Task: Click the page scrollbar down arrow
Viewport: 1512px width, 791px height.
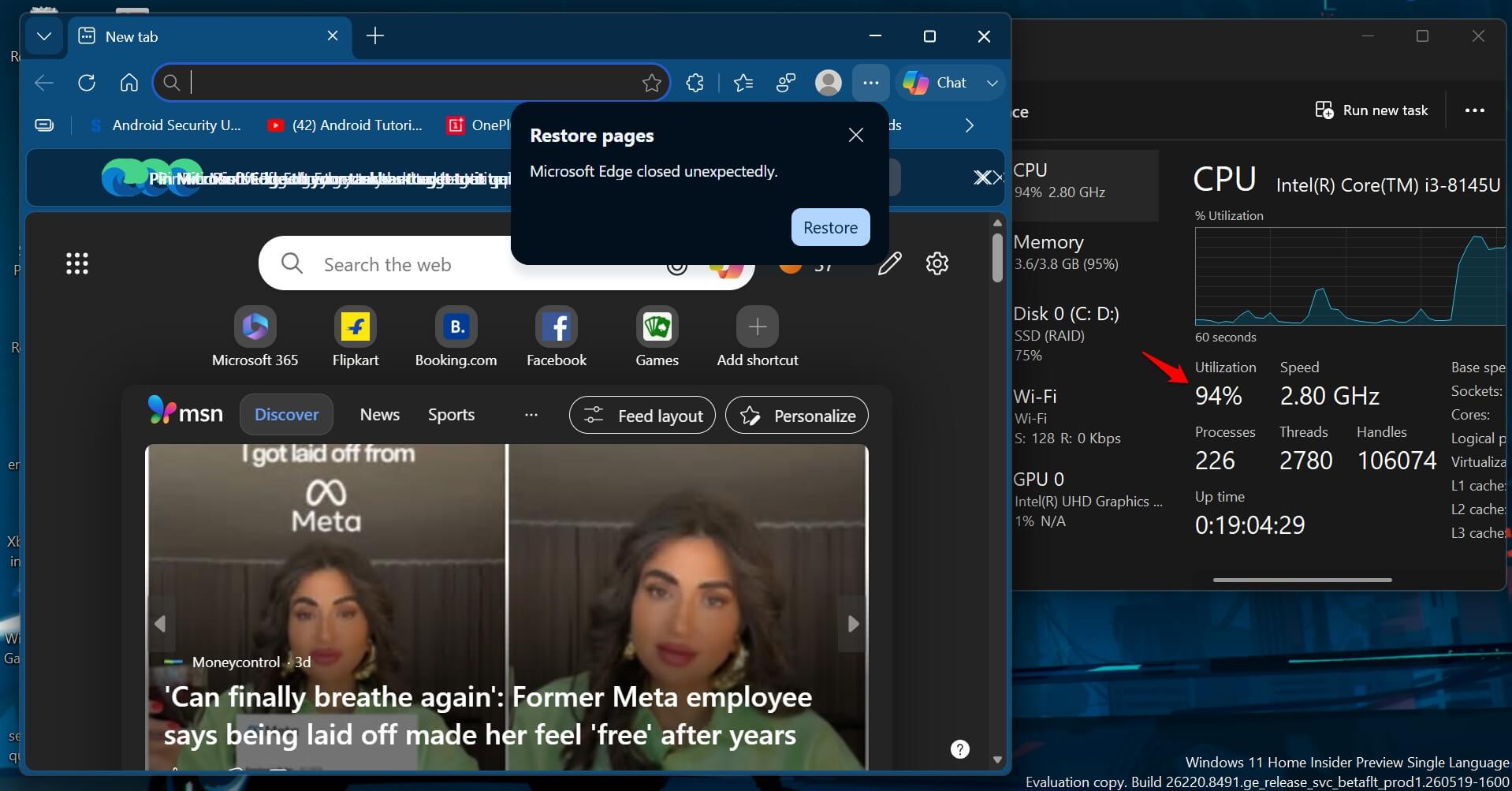Action: point(997,760)
